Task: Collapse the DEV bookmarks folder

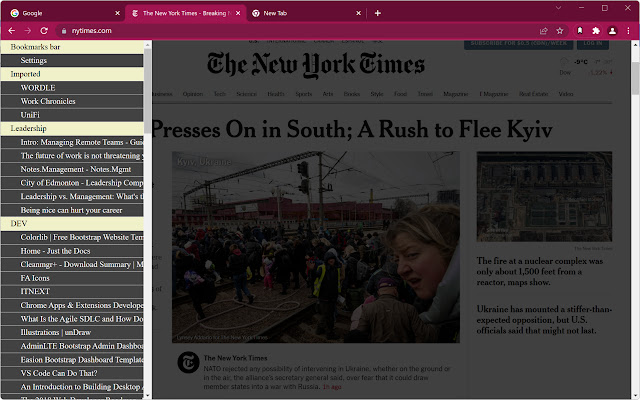Action: pos(72,223)
